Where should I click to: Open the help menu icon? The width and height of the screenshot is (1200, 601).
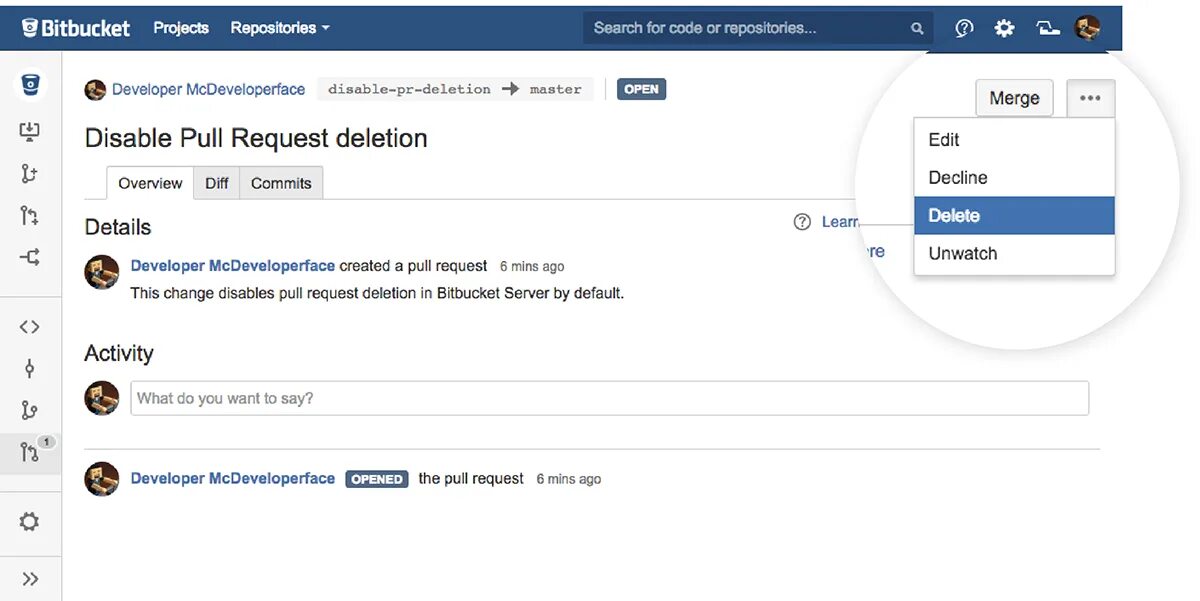[964, 28]
